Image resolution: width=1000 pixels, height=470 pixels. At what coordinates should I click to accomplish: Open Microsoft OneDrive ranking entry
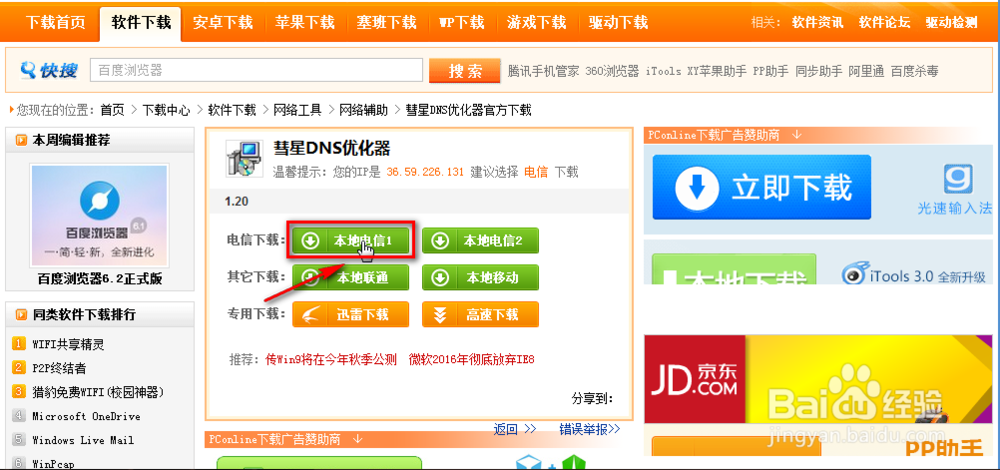coord(86,416)
